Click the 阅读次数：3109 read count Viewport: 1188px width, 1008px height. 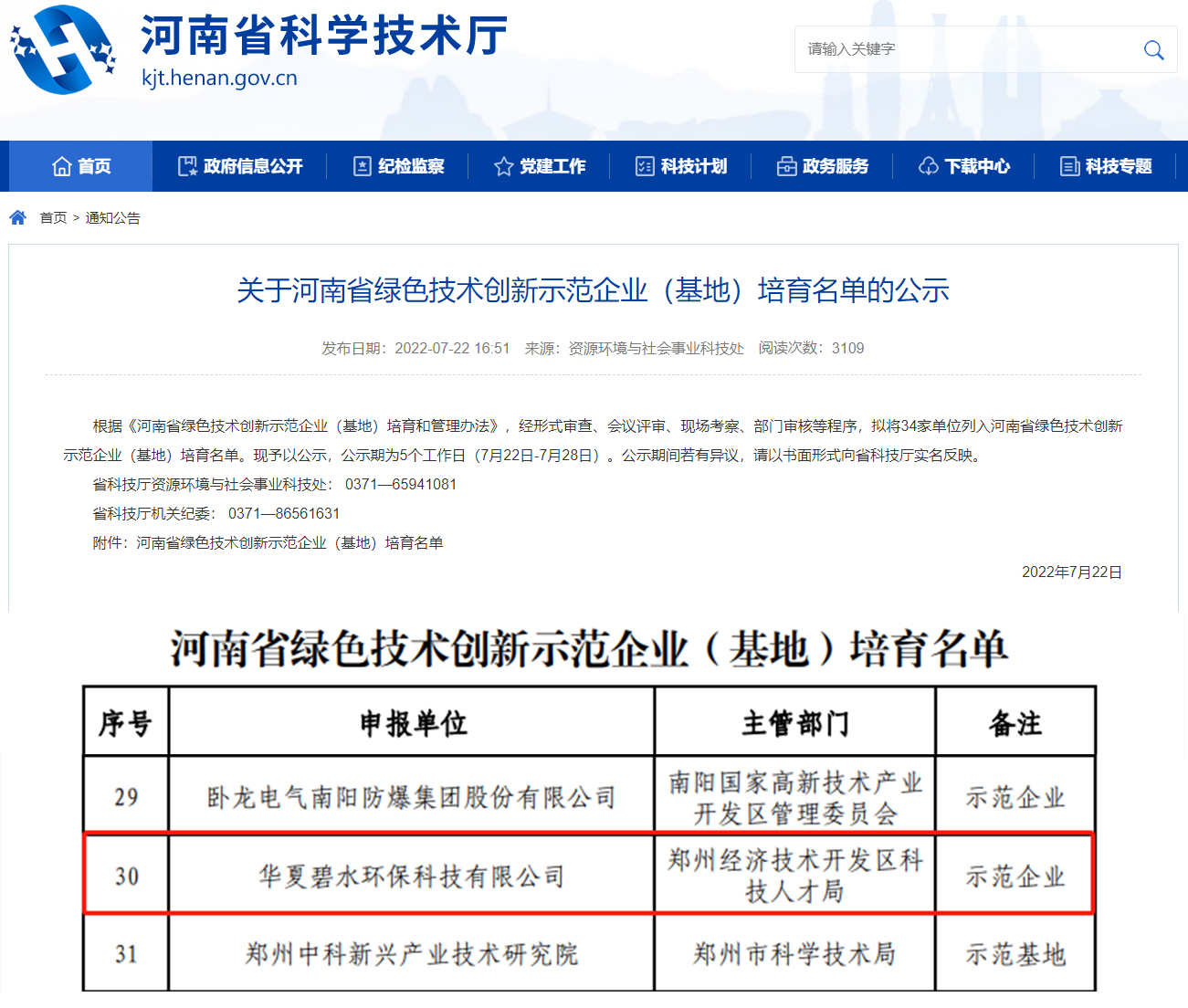tap(811, 348)
